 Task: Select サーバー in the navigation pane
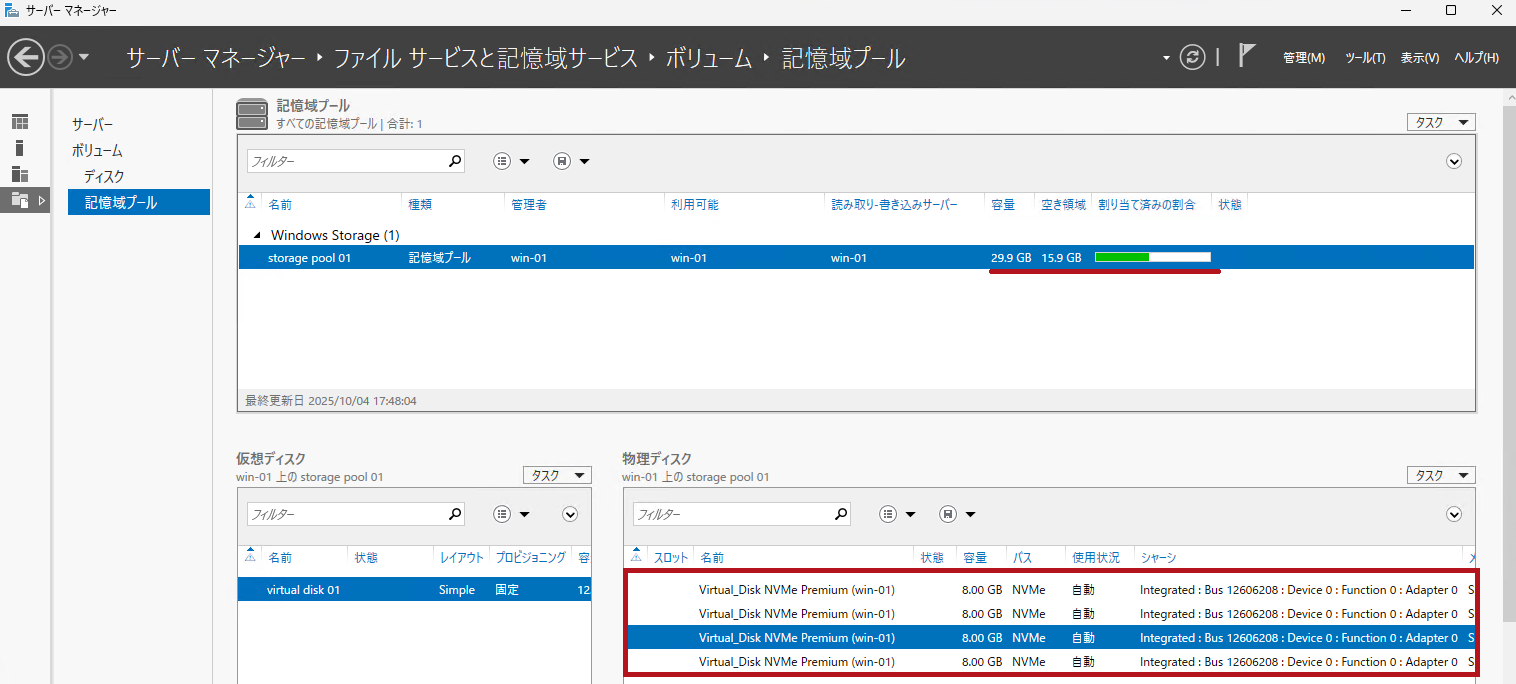tap(92, 124)
